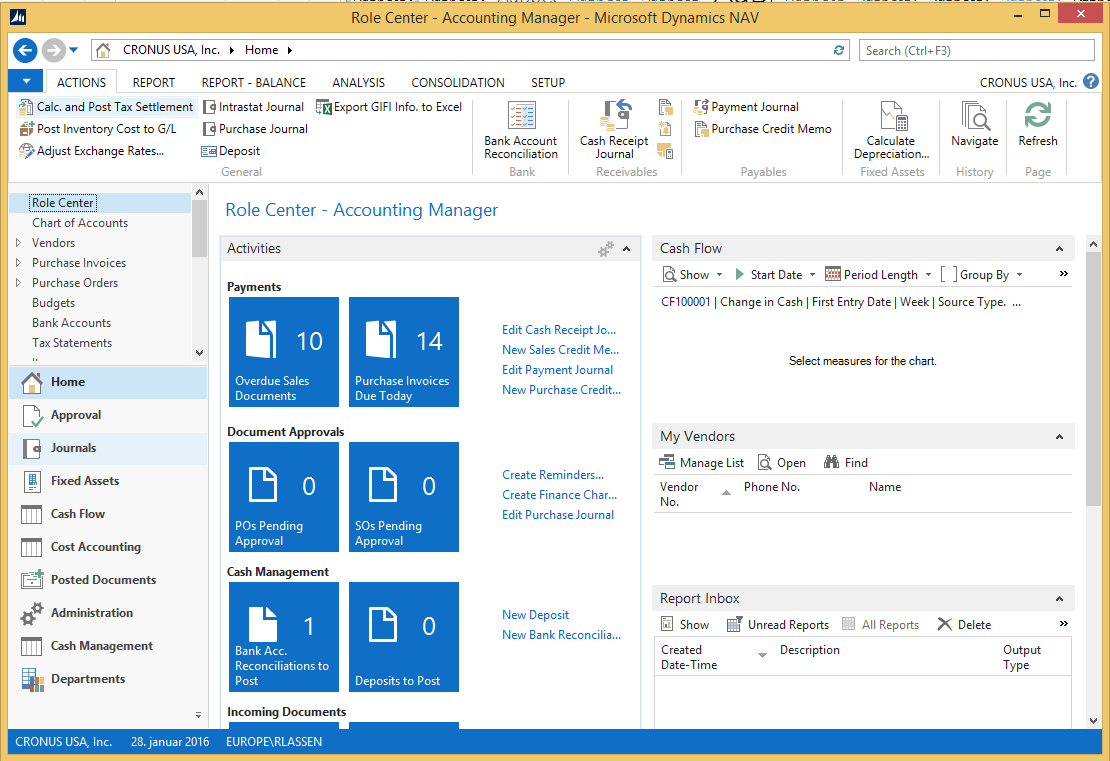
Task: Click the Navigate icon in History group
Action: tap(974, 118)
